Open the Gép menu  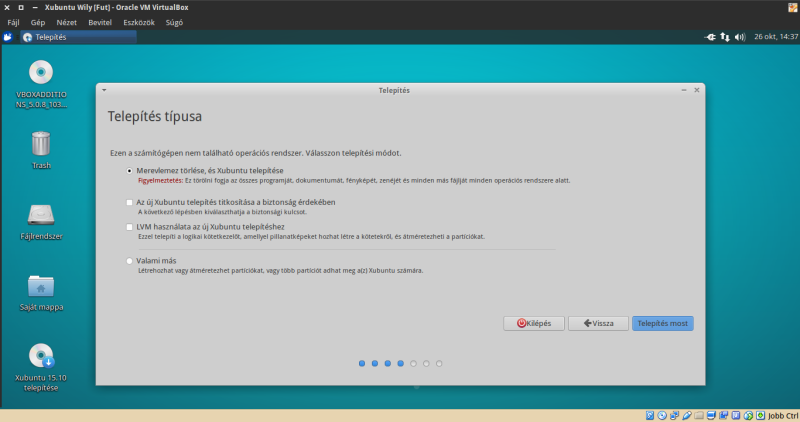(x=38, y=22)
